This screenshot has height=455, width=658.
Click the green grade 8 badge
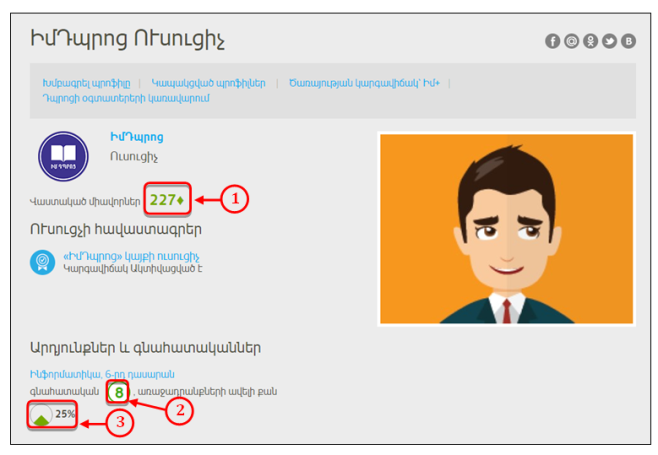118,392
